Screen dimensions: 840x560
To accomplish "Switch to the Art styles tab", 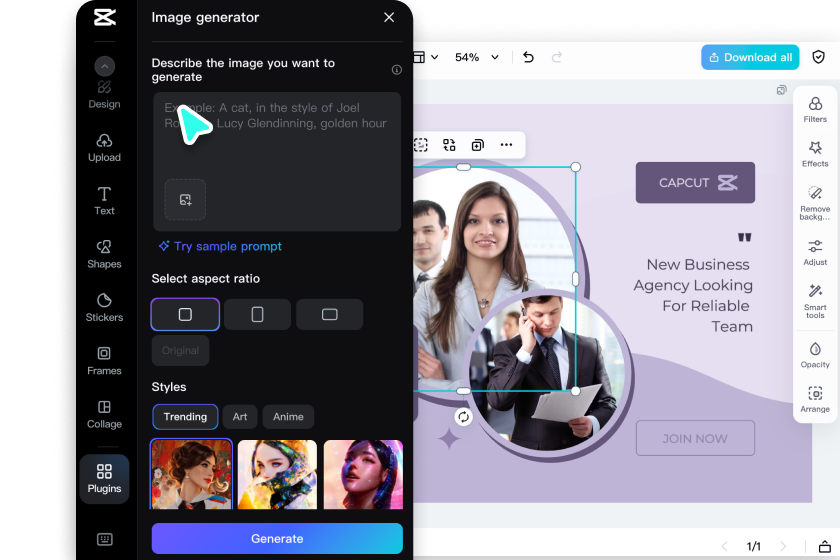I will point(240,417).
